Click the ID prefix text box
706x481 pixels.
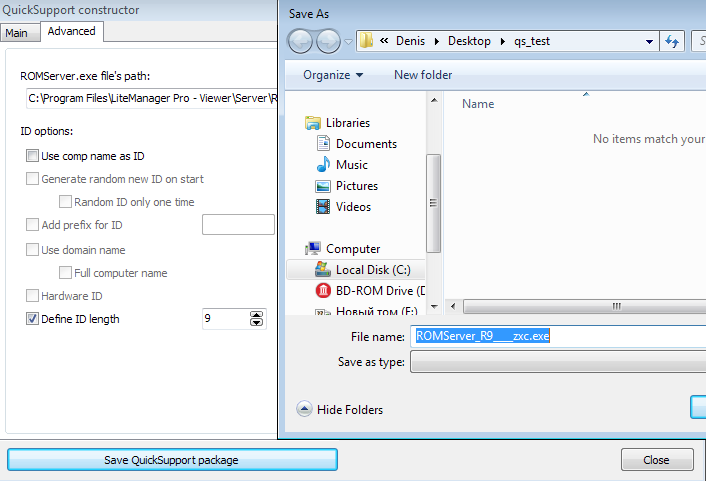point(238,225)
